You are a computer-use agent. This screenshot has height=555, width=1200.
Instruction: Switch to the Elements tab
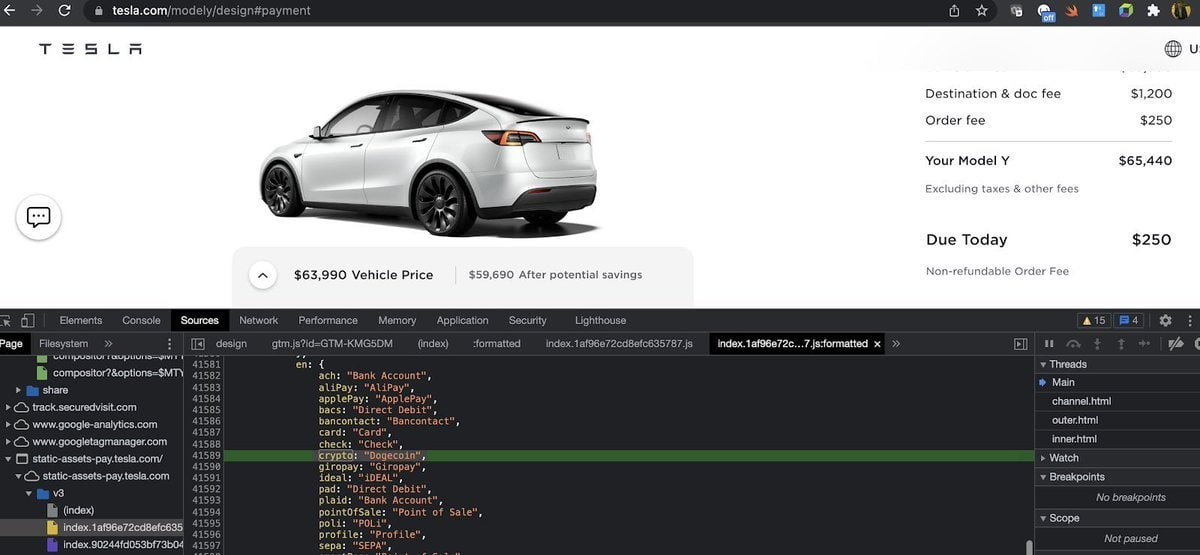tap(81, 321)
